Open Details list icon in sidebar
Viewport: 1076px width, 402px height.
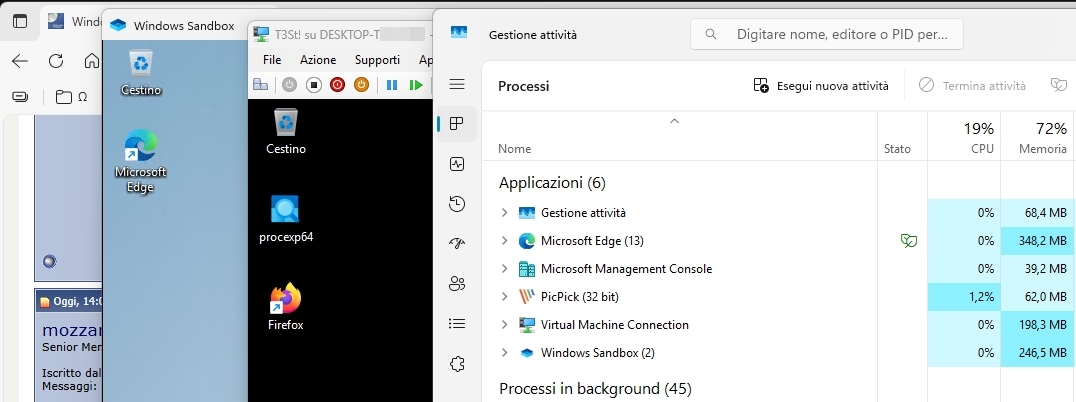point(457,323)
